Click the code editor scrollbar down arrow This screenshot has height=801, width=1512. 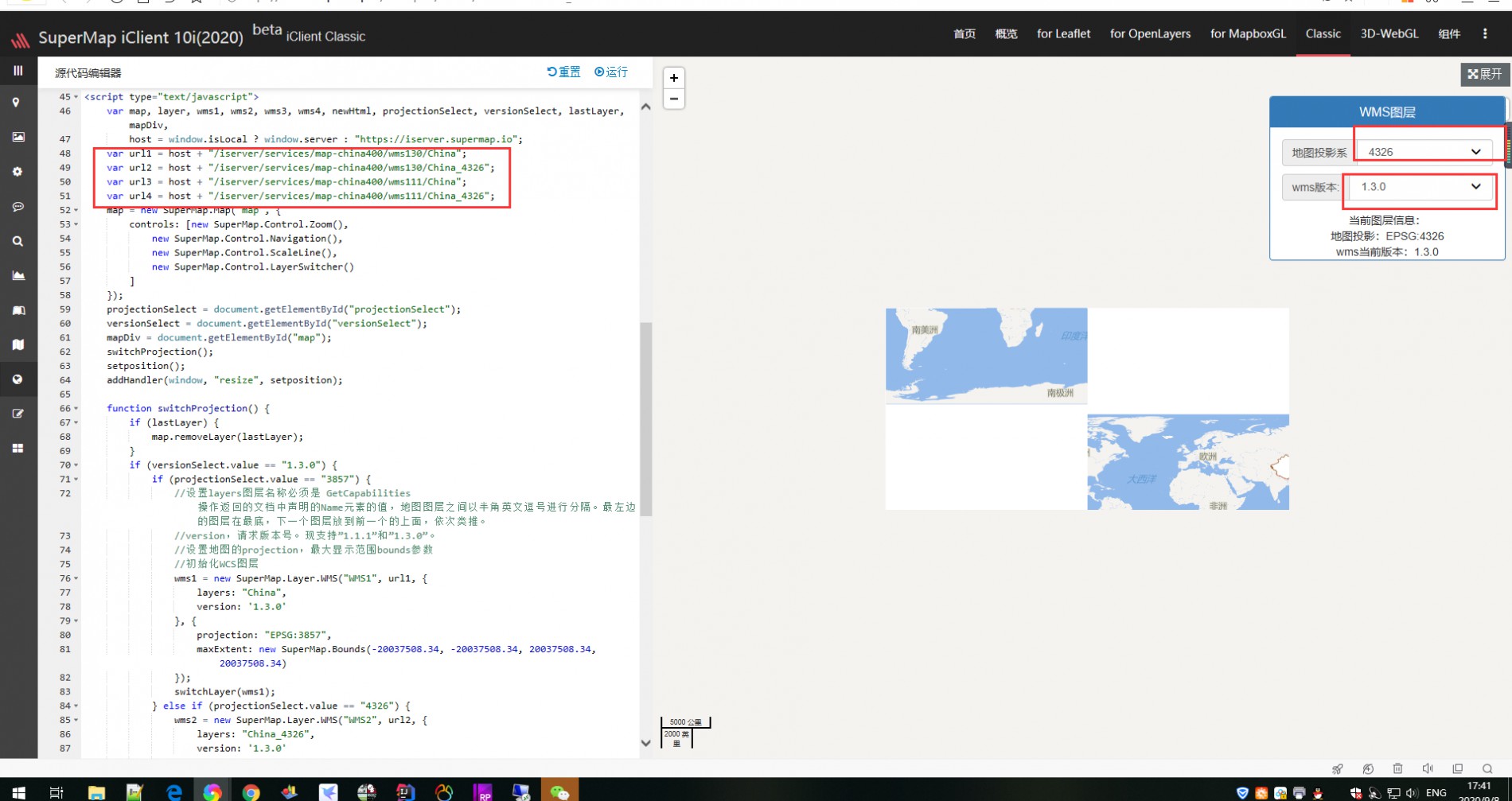click(x=646, y=743)
